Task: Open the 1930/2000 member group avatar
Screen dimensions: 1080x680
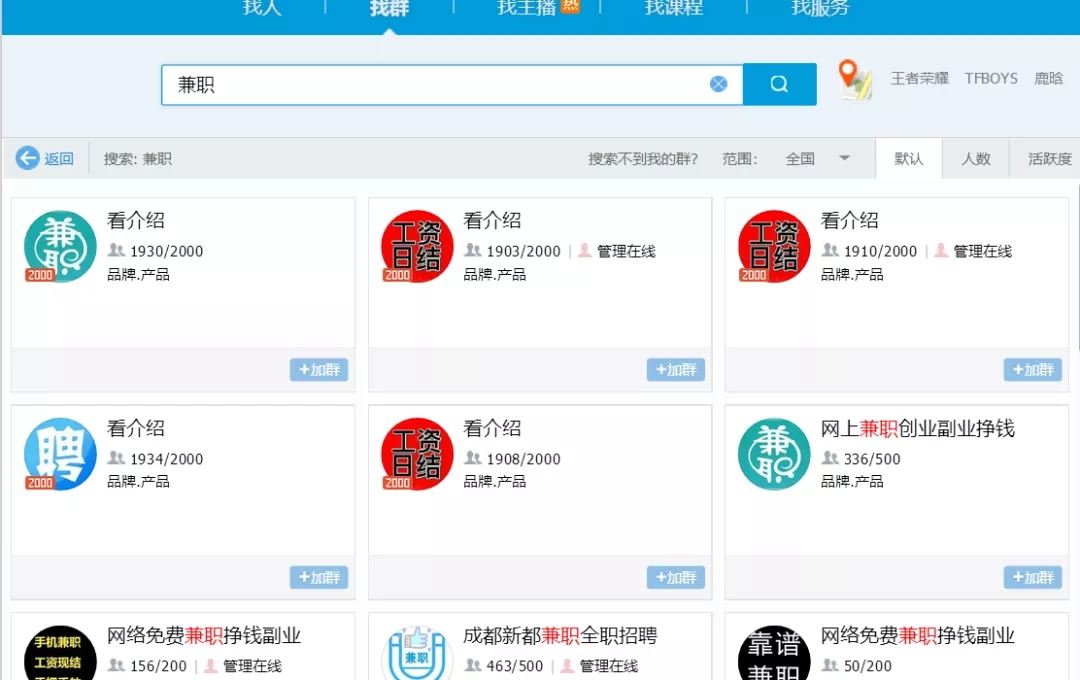Action: point(60,246)
